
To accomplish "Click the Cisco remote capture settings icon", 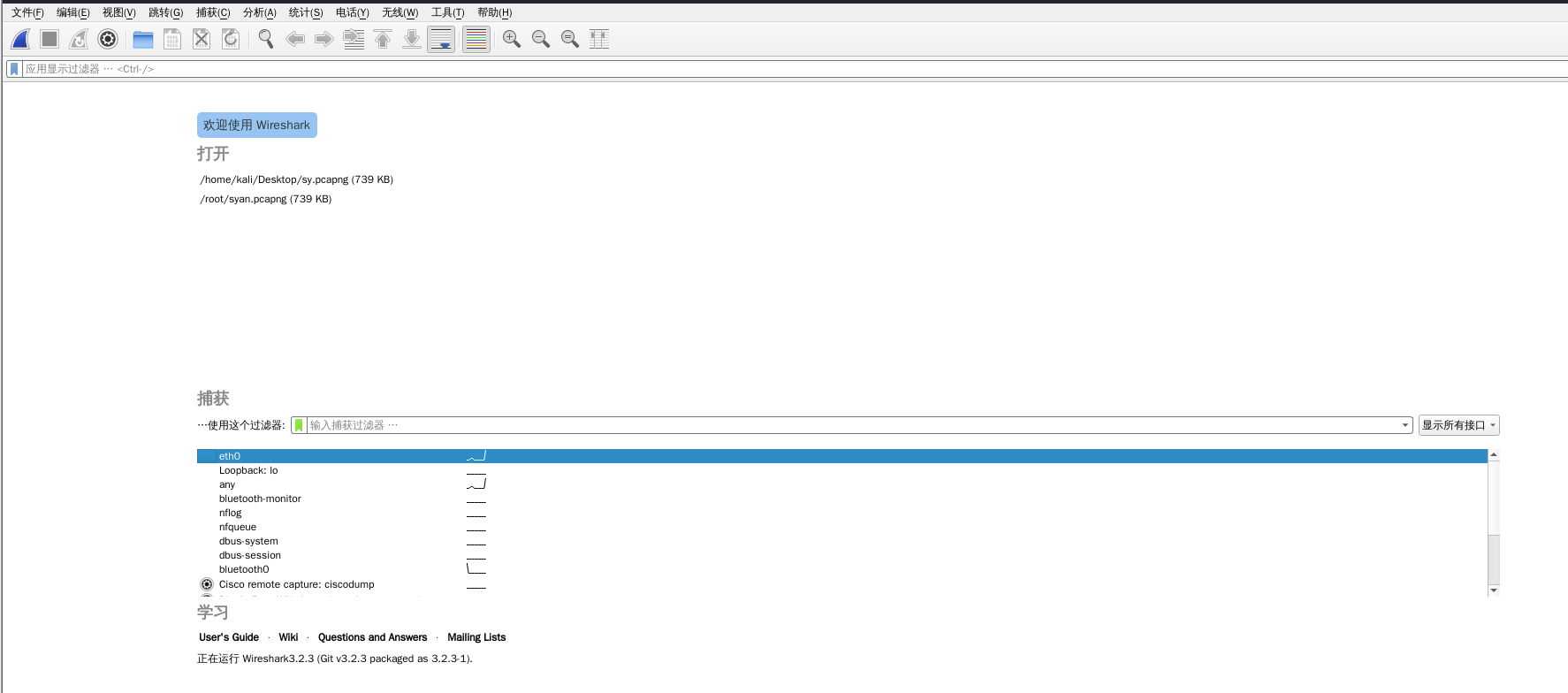I will pyautogui.click(x=207, y=584).
